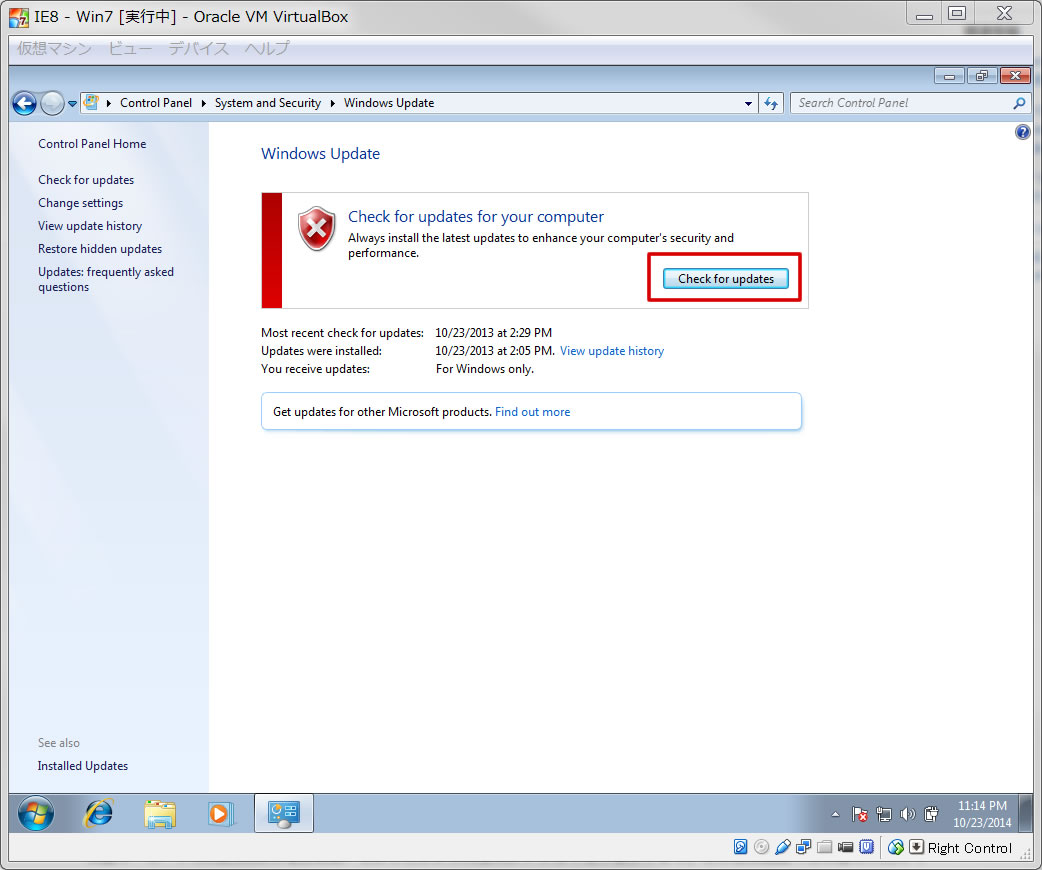Click the power plug tray icon
Image resolution: width=1042 pixels, height=870 pixels.
931,814
